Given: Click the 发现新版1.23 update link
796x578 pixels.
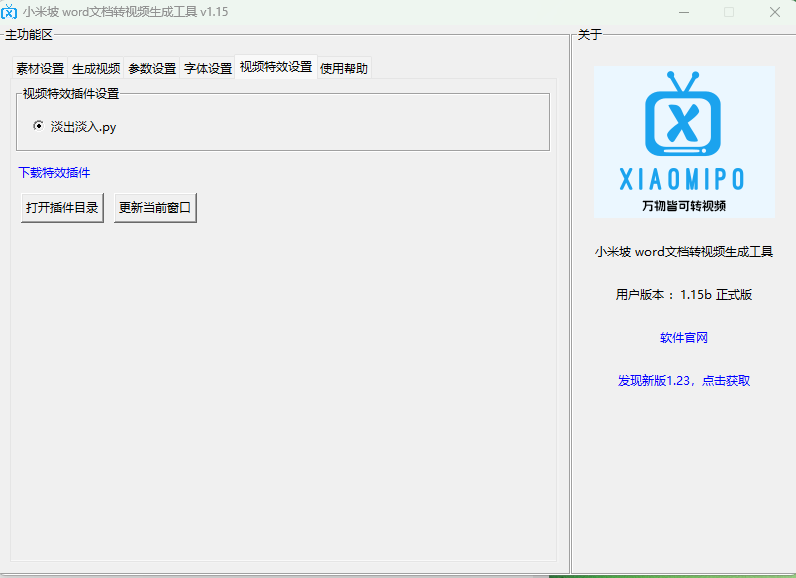Looking at the screenshot, I should click(684, 381).
